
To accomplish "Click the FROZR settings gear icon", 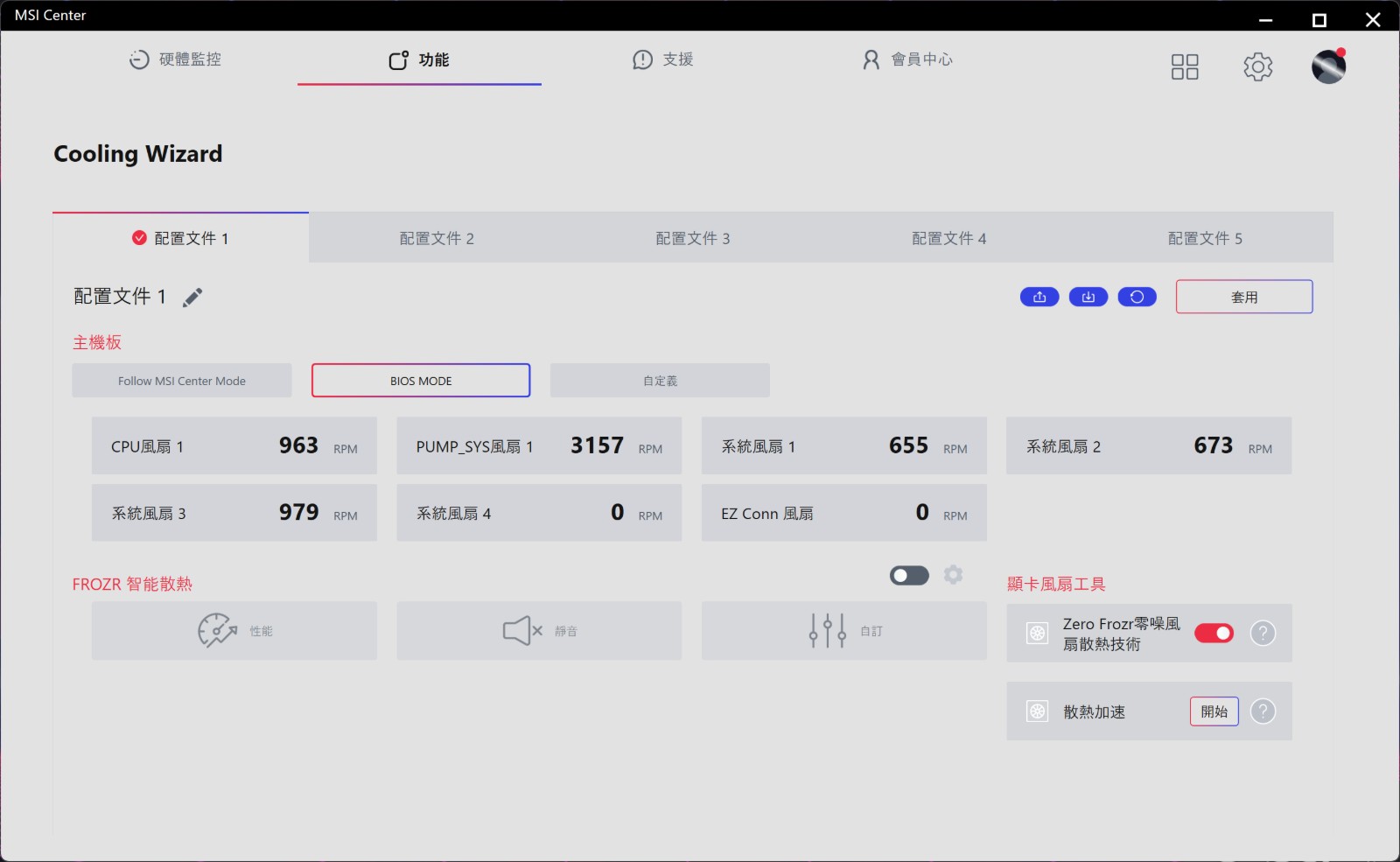I will [x=953, y=575].
